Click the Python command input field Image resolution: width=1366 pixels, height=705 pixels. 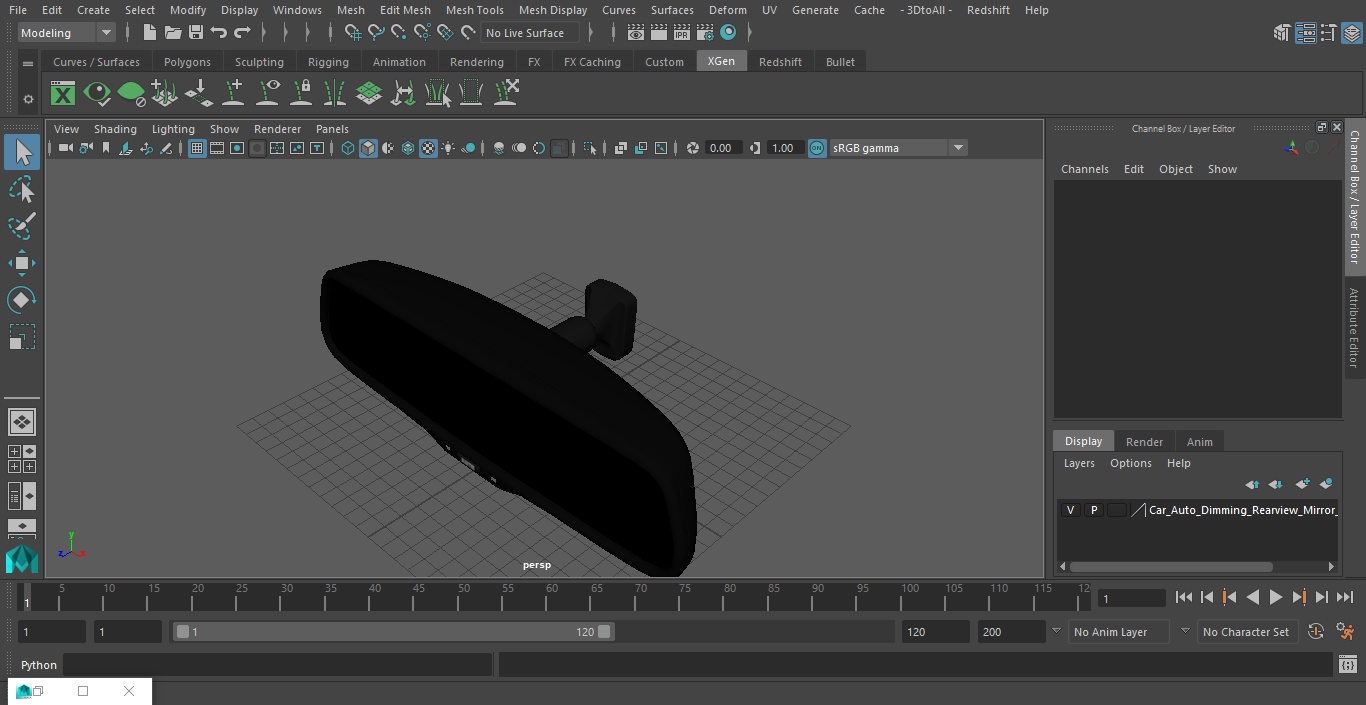pos(278,665)
